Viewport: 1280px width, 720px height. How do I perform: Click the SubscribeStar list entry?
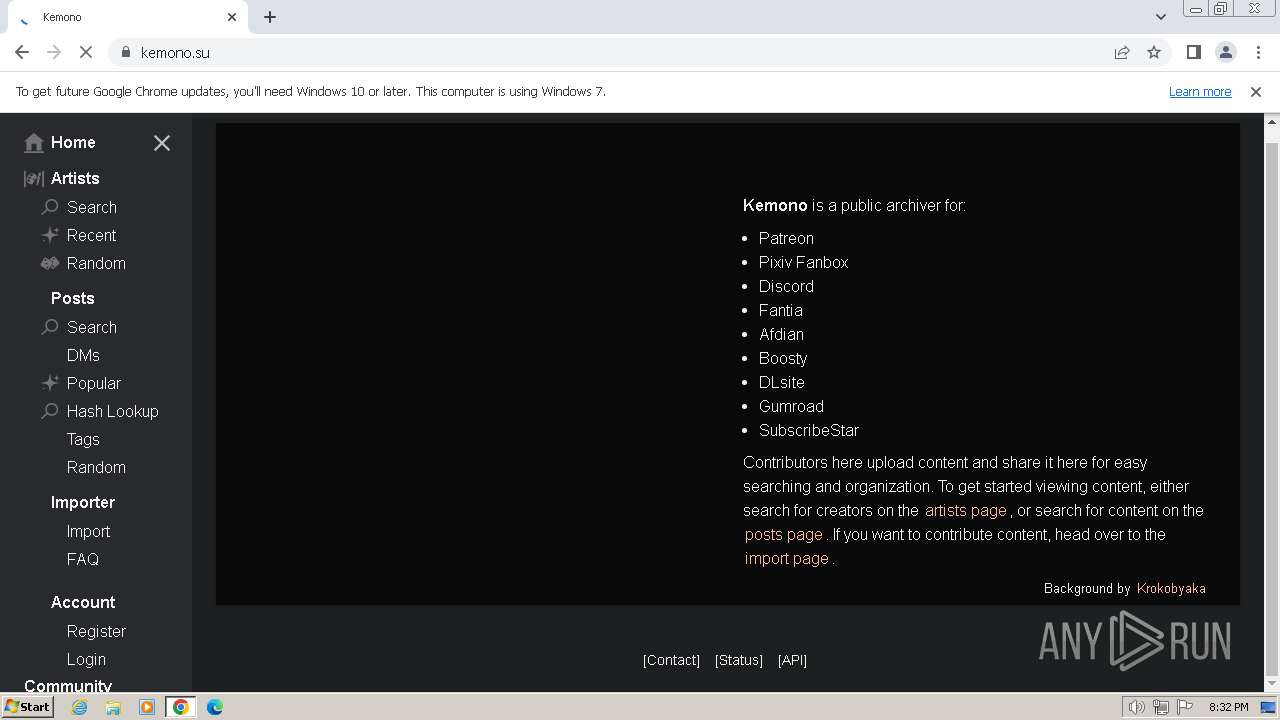(x=809, y=430)
